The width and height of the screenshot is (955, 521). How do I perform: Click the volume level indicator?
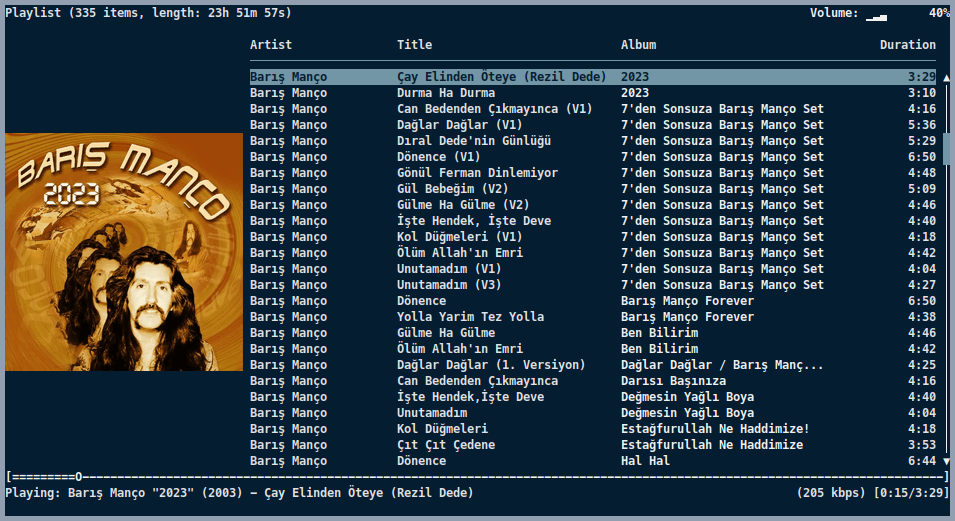876,14
